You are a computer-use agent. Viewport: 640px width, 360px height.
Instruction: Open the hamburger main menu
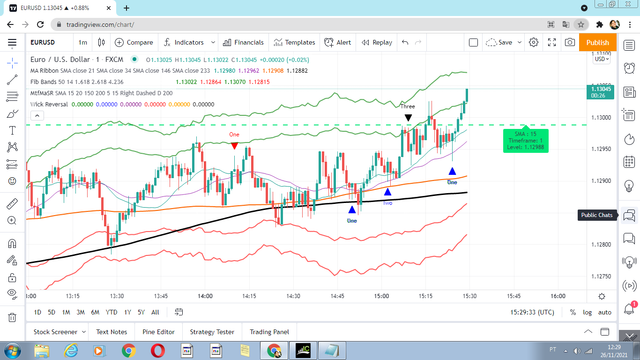12,42
